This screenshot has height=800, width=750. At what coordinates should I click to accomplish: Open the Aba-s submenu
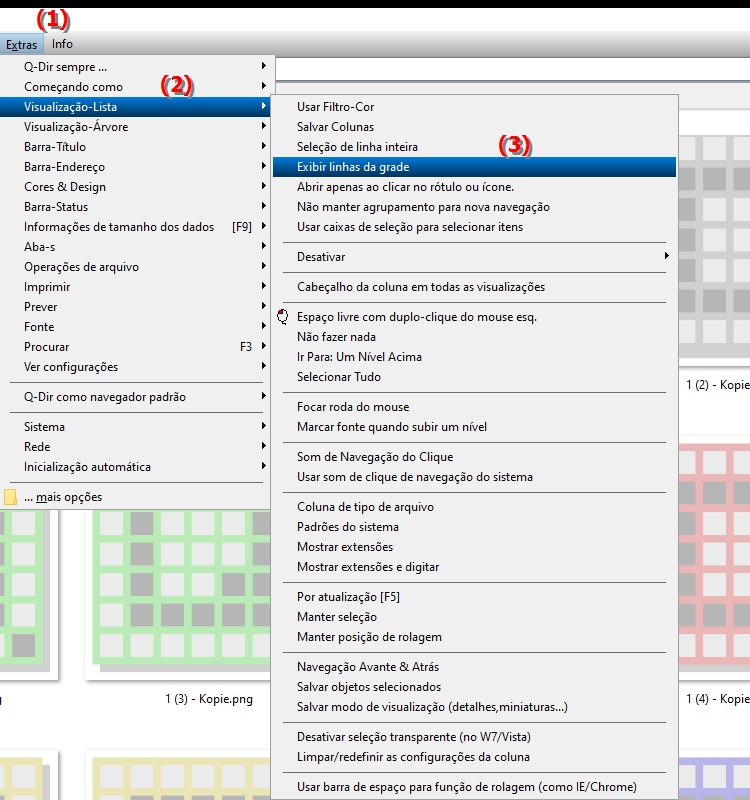coord(136,247)
